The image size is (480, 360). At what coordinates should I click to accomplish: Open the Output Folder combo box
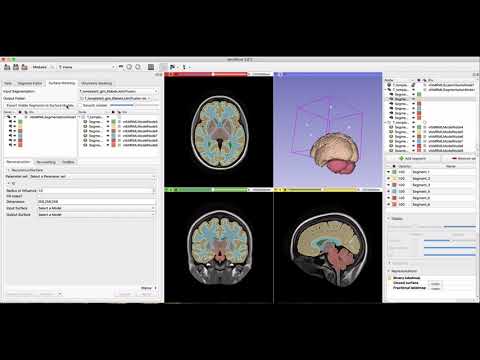pos(115,98)
